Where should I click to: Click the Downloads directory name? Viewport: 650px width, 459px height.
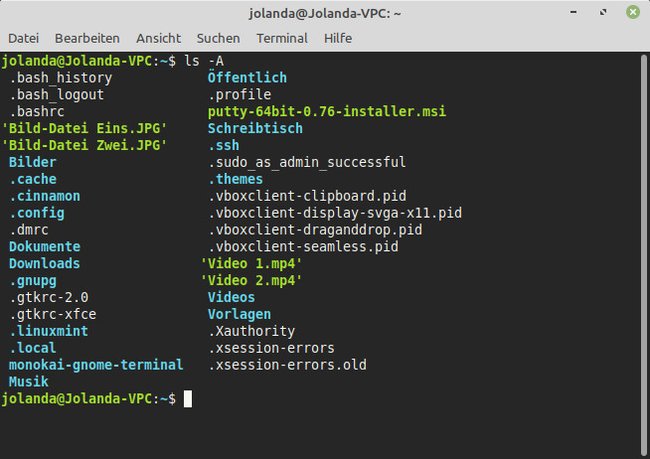(44, 264)
